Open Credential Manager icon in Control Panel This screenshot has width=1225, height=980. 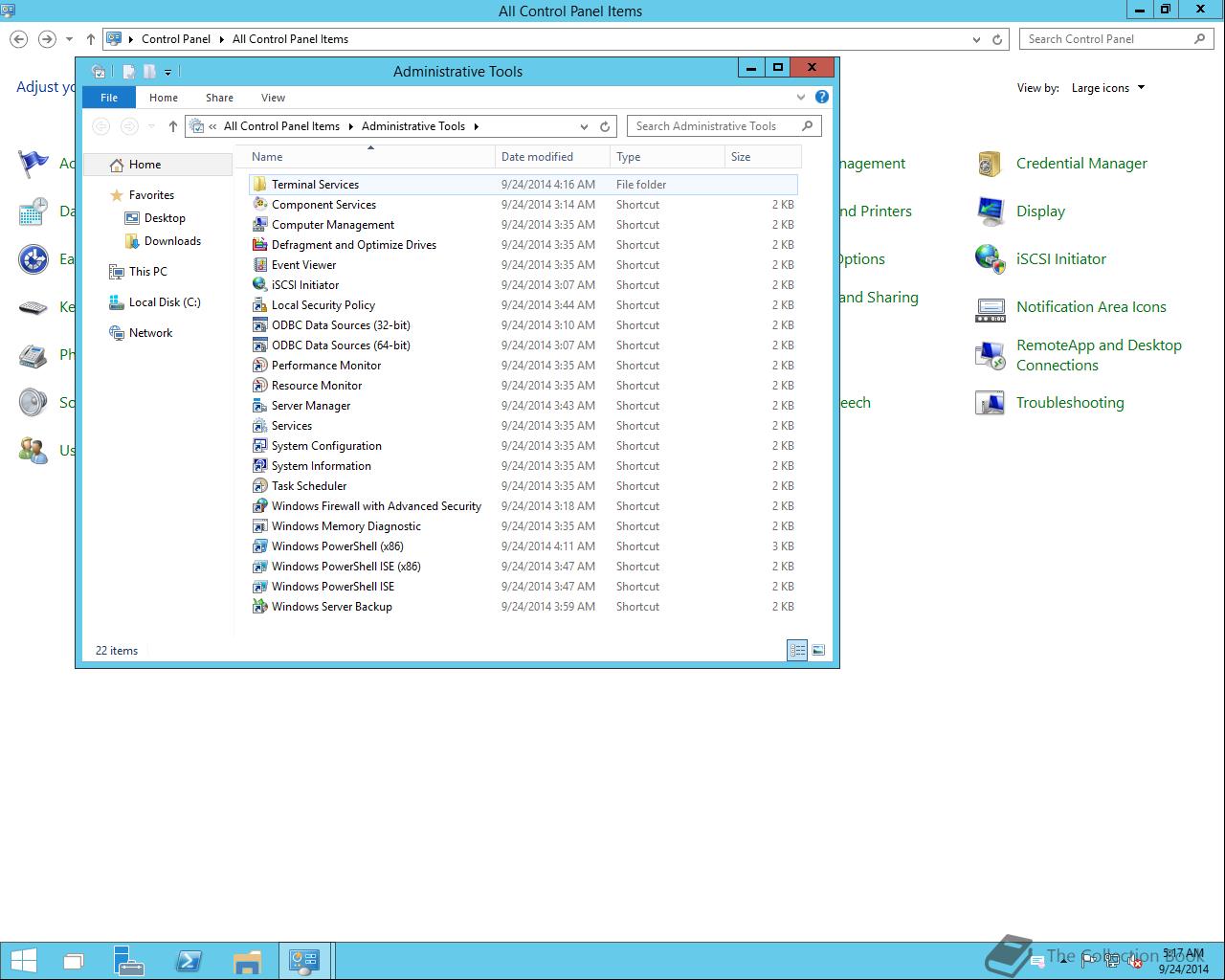click(x=990, y=164)
